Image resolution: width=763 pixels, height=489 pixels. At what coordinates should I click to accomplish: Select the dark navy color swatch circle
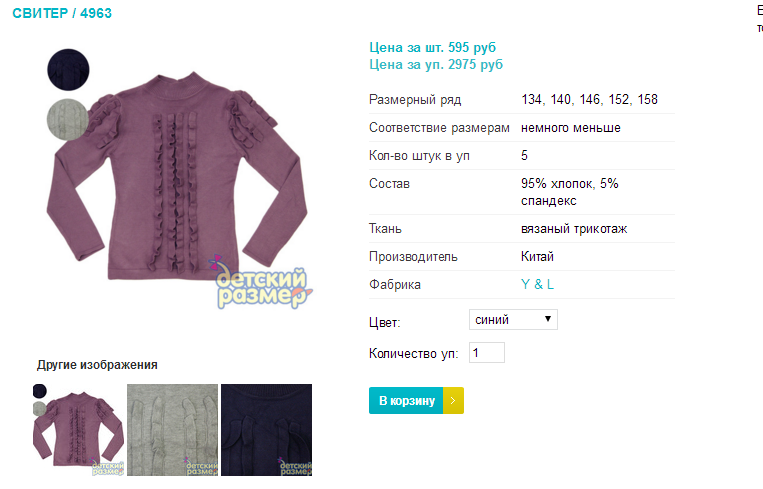[x=68, y=70]
